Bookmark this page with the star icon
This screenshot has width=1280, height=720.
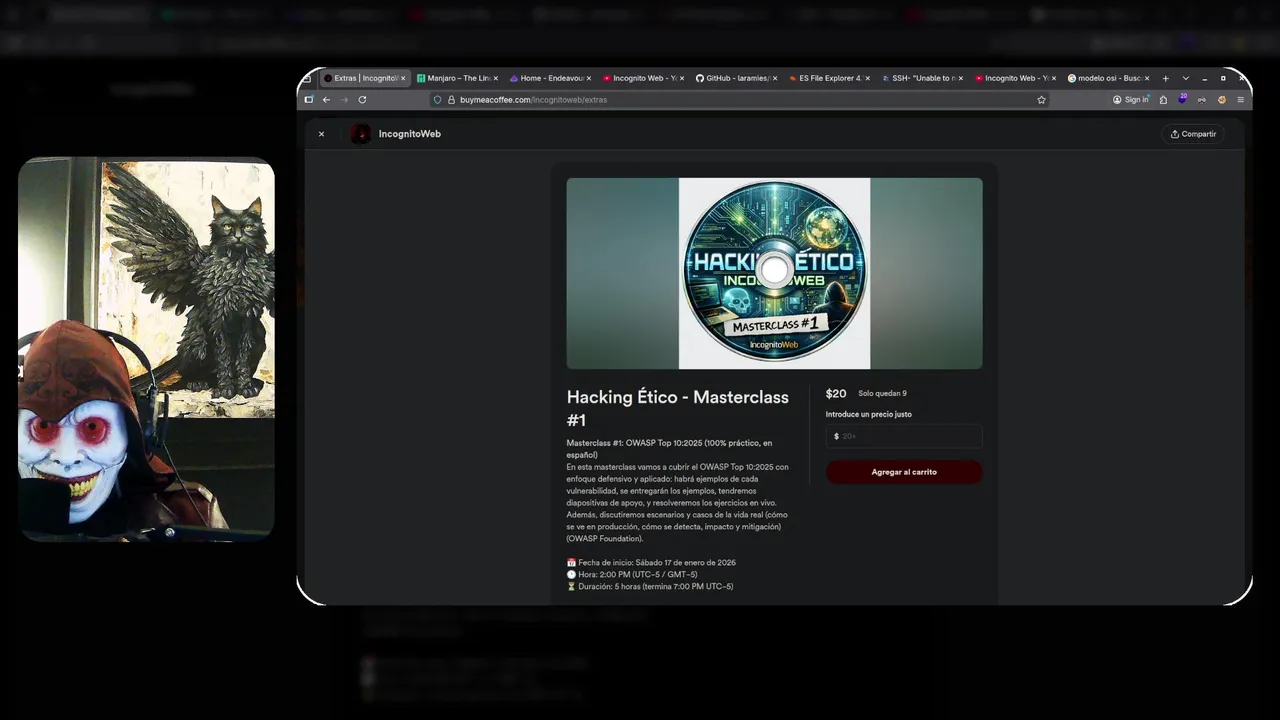point(1041,100)
